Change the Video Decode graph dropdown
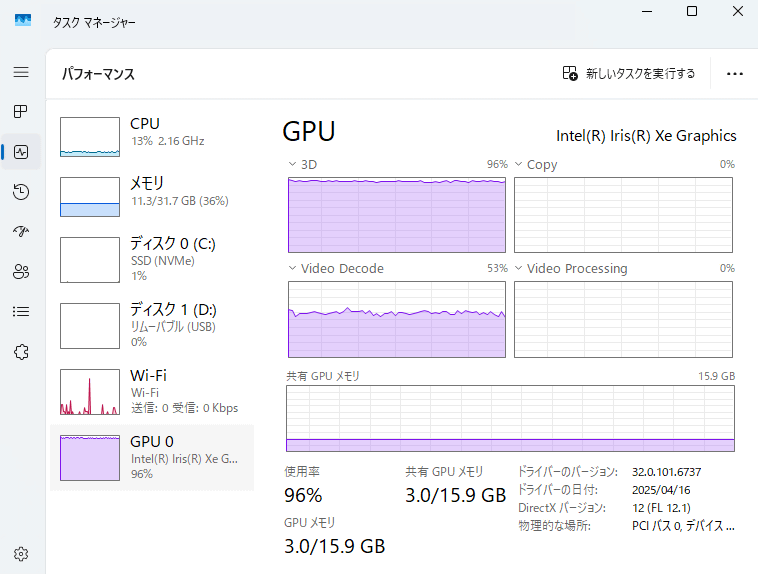 click(x=292, y=268)
